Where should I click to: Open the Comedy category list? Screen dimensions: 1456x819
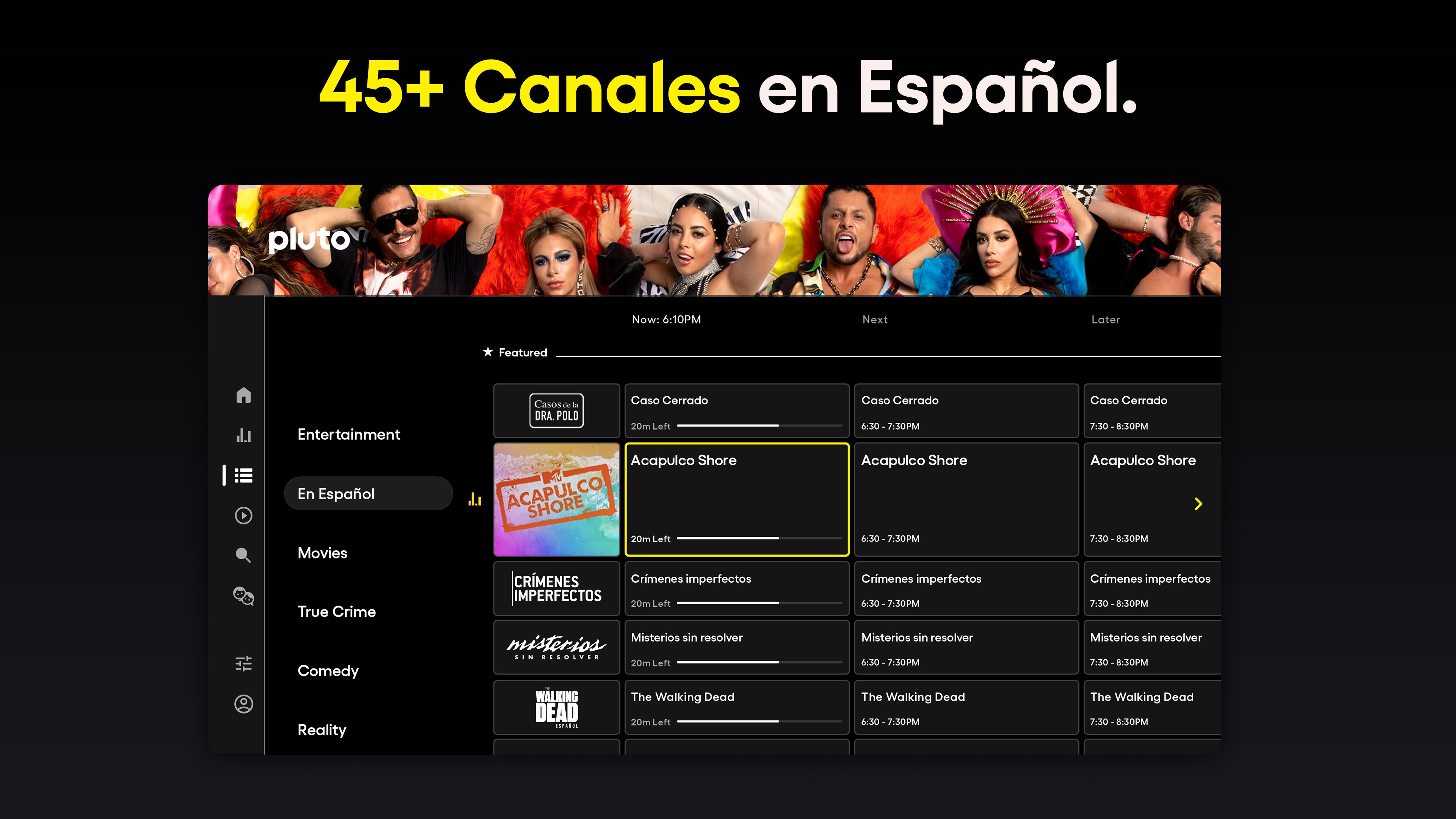(328, 670)
